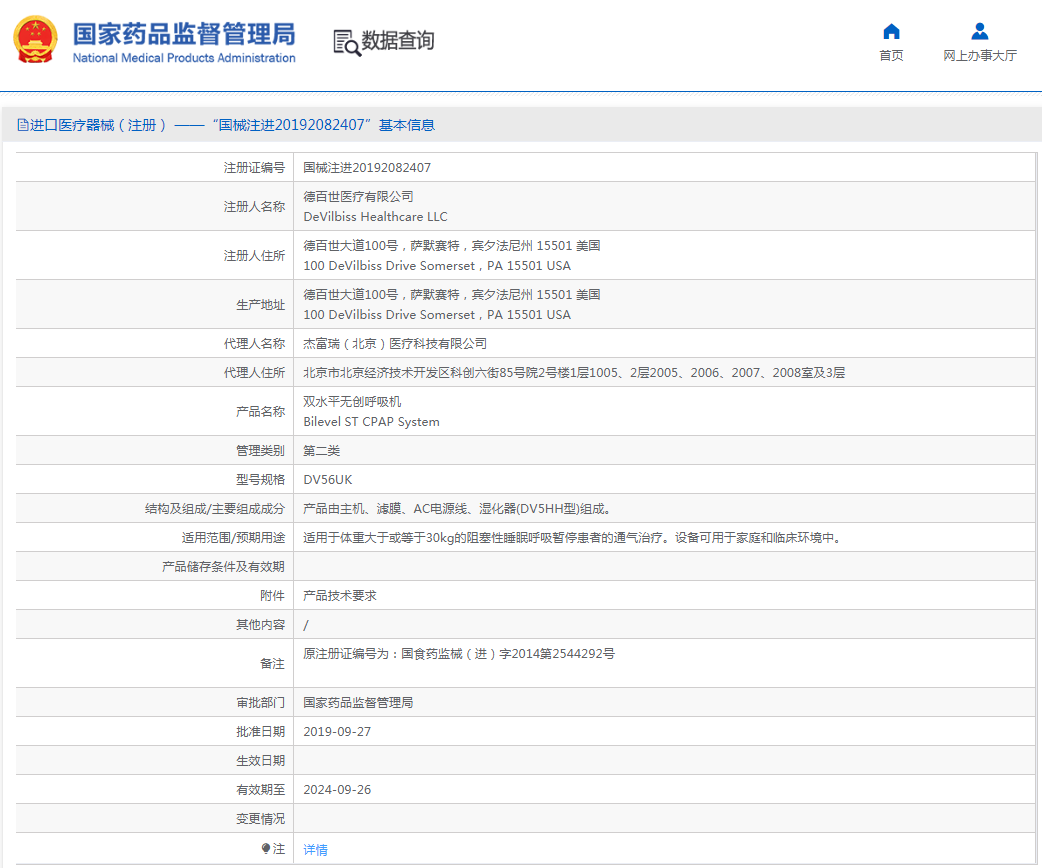
Task: Click the 数据查询 magnifier document icon
Action: [346, 42]
